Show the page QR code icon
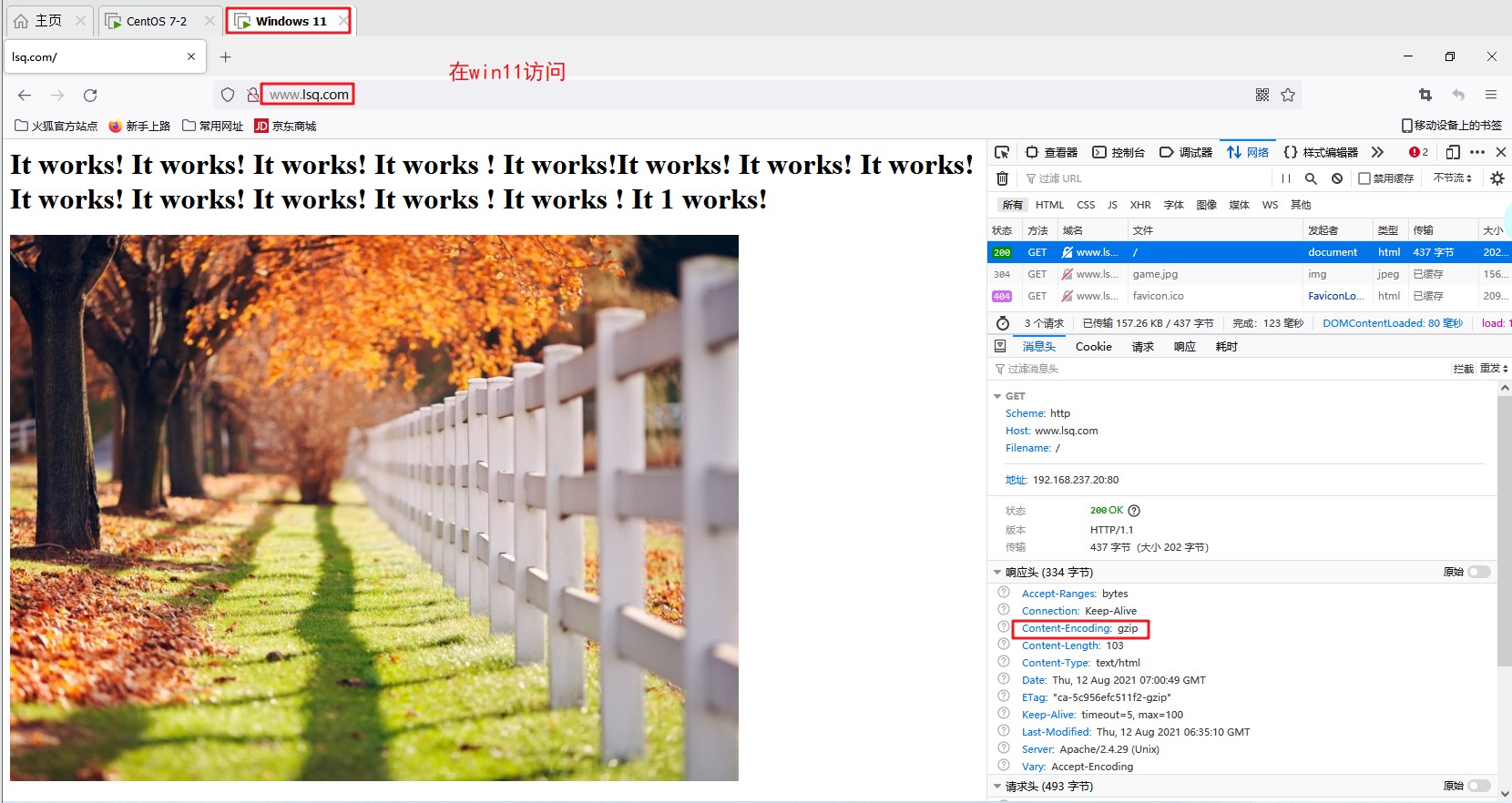The width and height of the screenshot is (1512, 803). click(1262, 95)
